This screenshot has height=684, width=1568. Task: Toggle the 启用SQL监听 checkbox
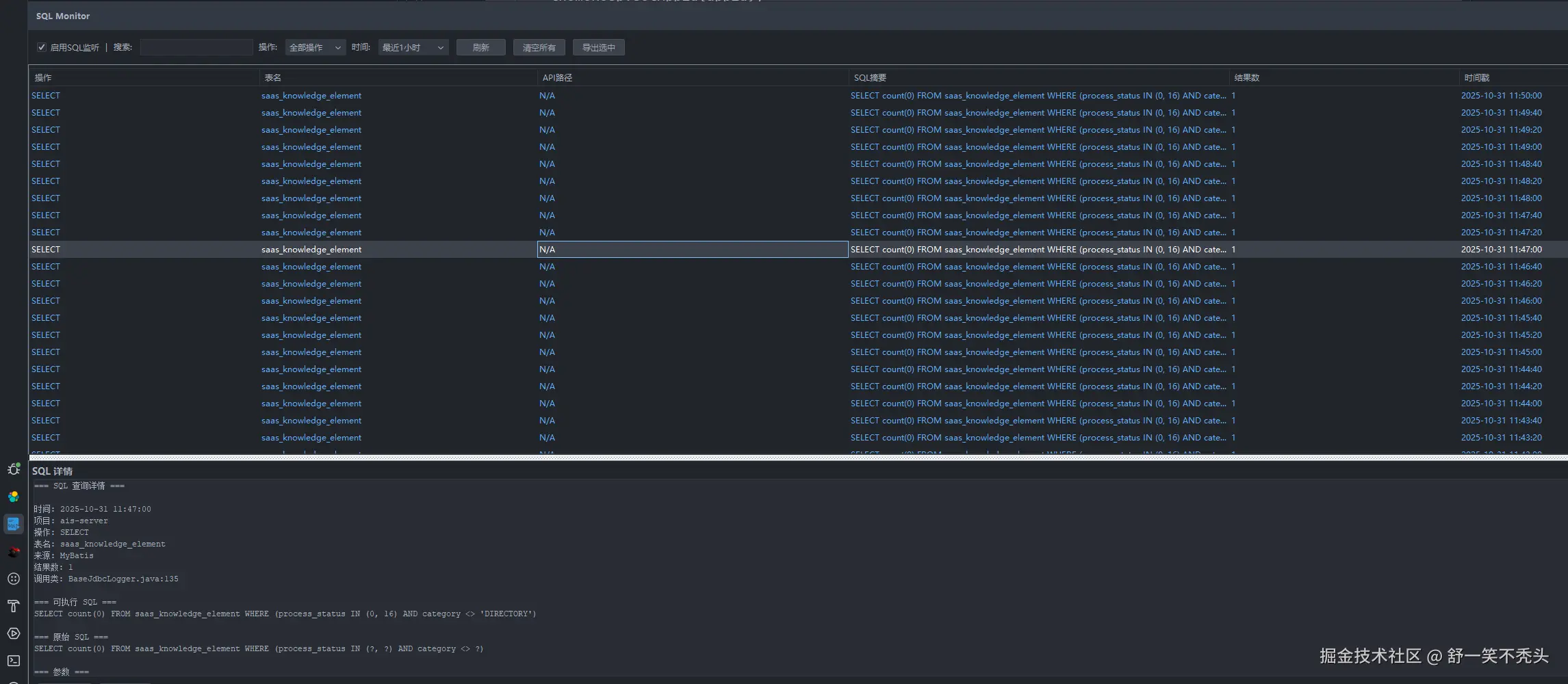point(42,47)
